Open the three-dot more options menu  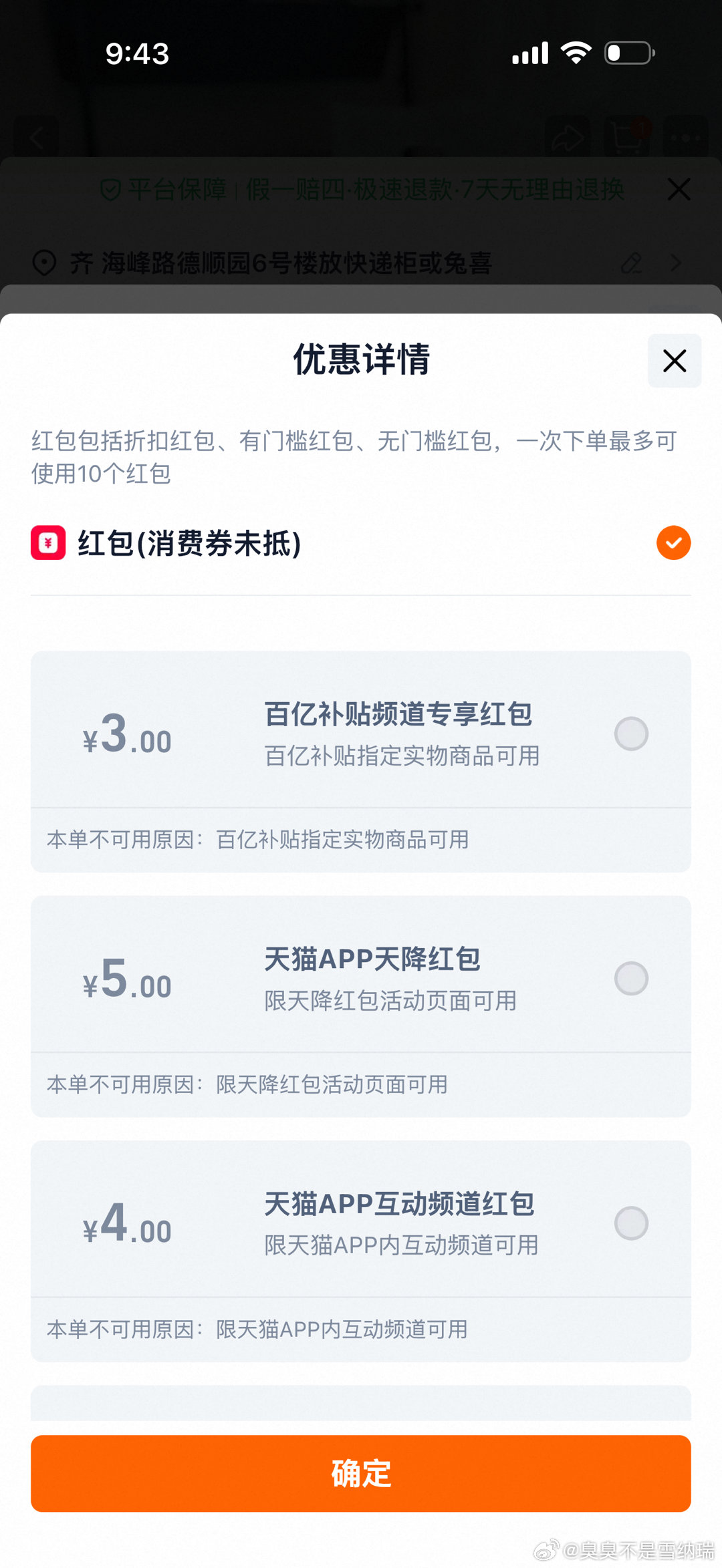click(x=685, y=138)
